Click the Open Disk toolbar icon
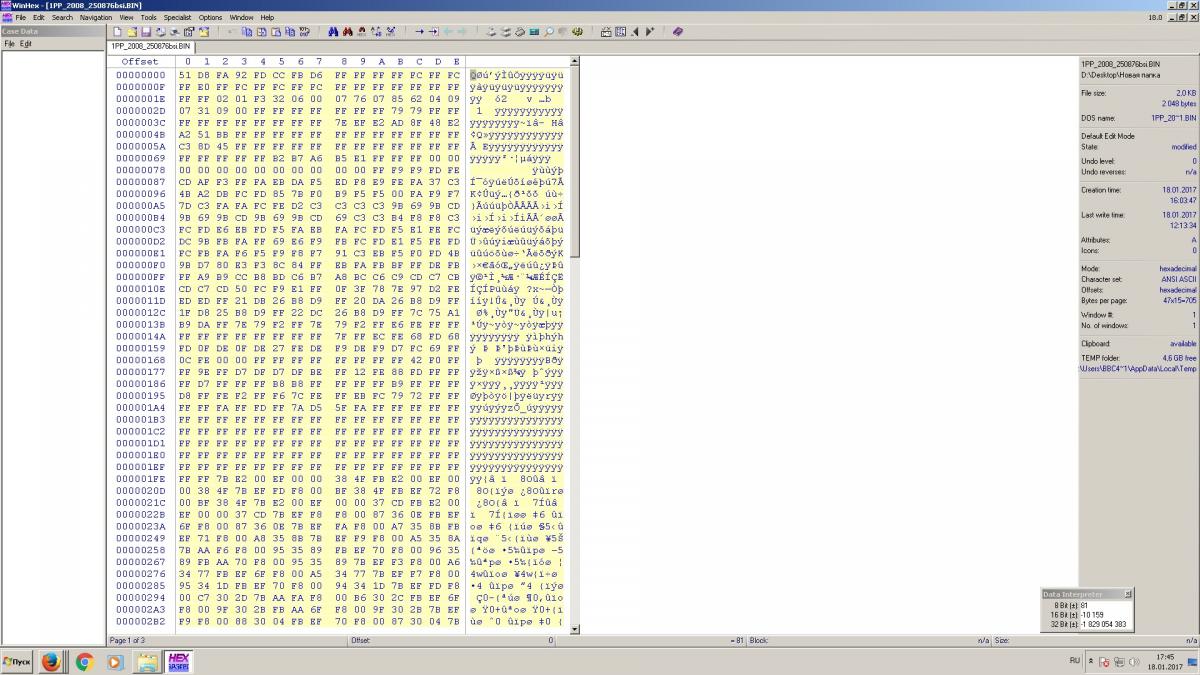This screenshot has width=1200, height=675. pos(492,32)
